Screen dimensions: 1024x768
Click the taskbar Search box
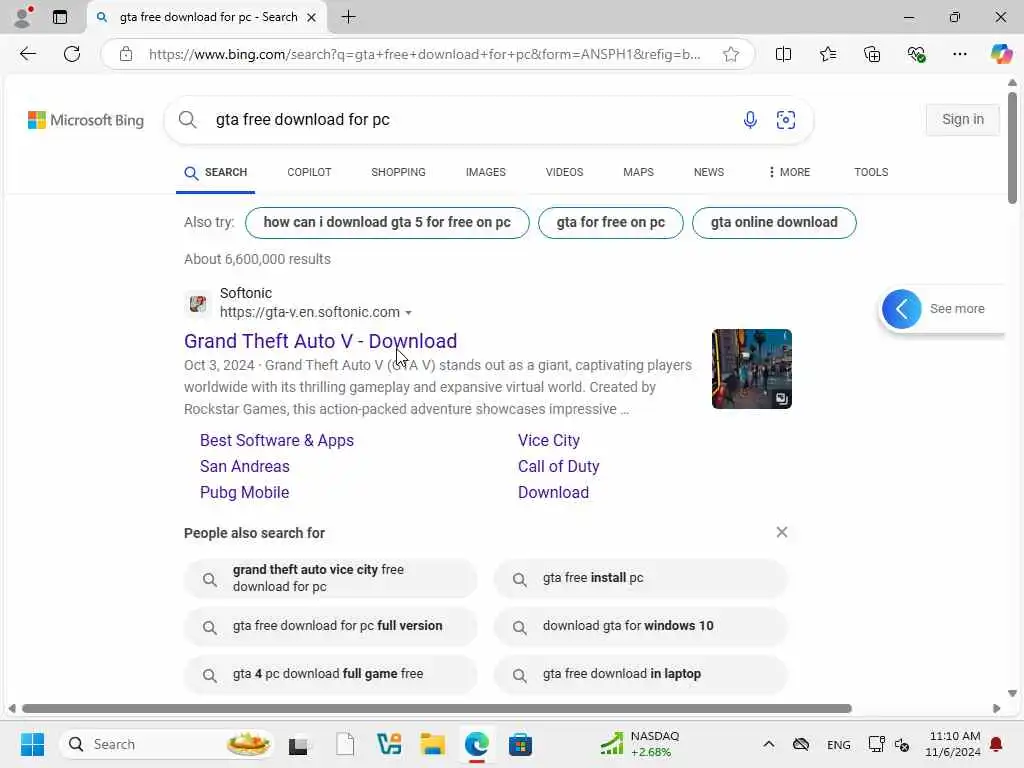pyautogui.click(x=166, y=744)
